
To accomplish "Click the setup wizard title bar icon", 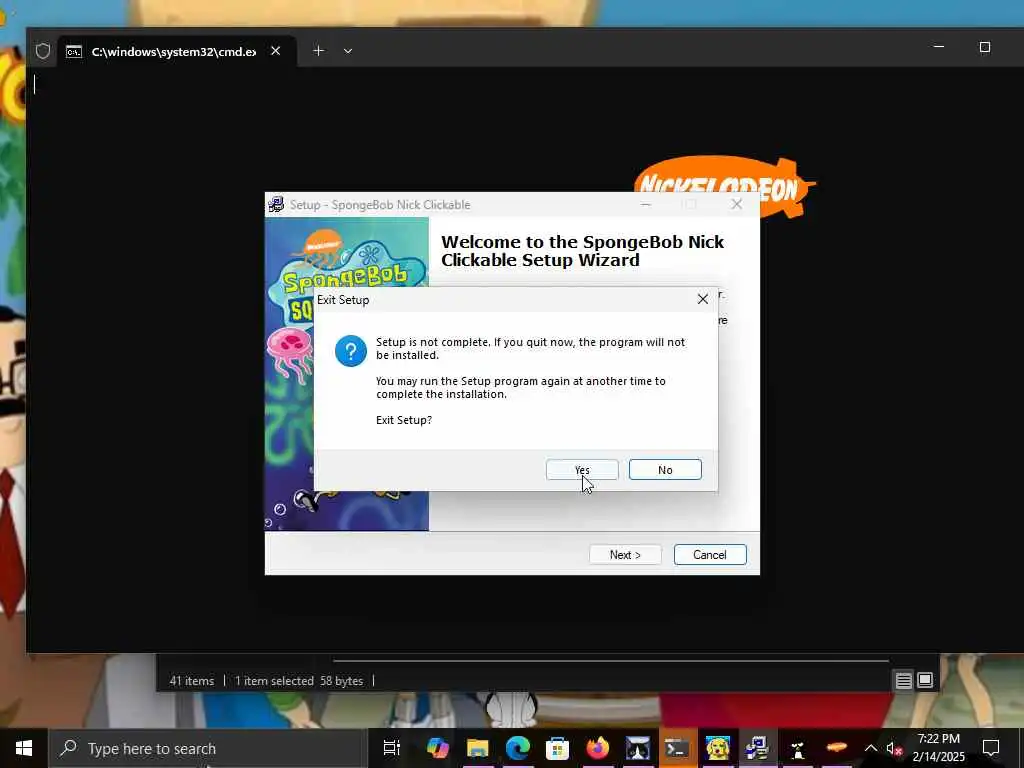I will click(276, 204).
